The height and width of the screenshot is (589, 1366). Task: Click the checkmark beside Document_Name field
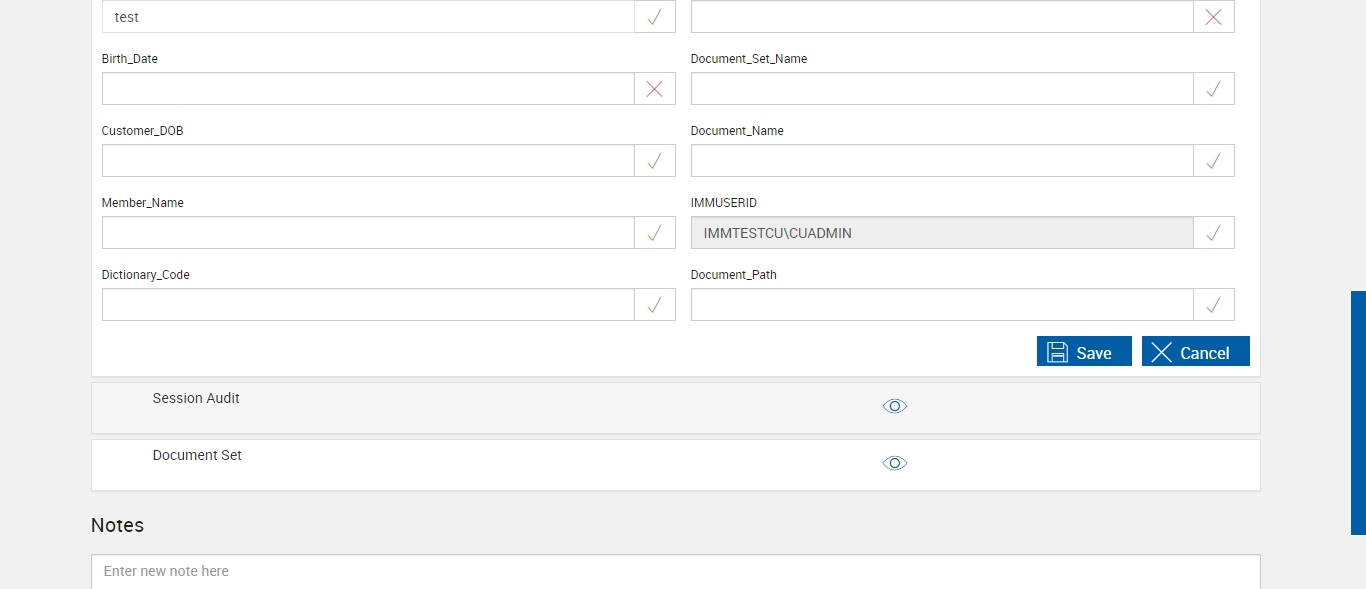click(1213, 161)
